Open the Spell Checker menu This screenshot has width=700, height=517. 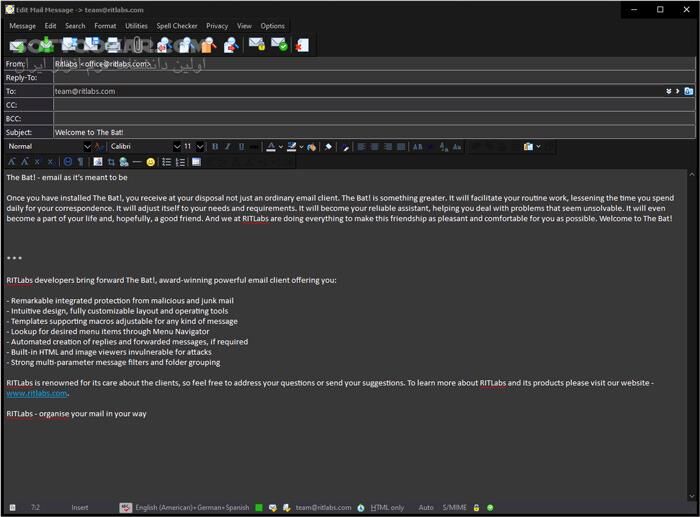(x=176, y=26)
